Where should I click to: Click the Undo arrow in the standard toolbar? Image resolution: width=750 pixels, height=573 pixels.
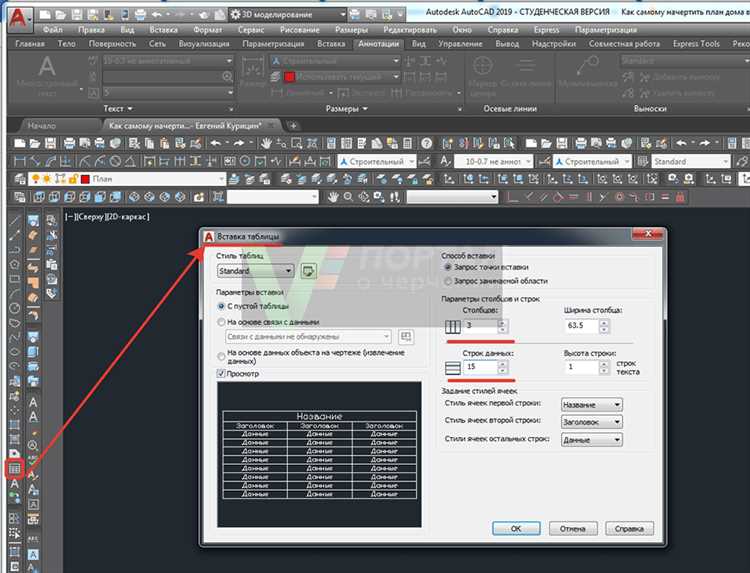216,143
